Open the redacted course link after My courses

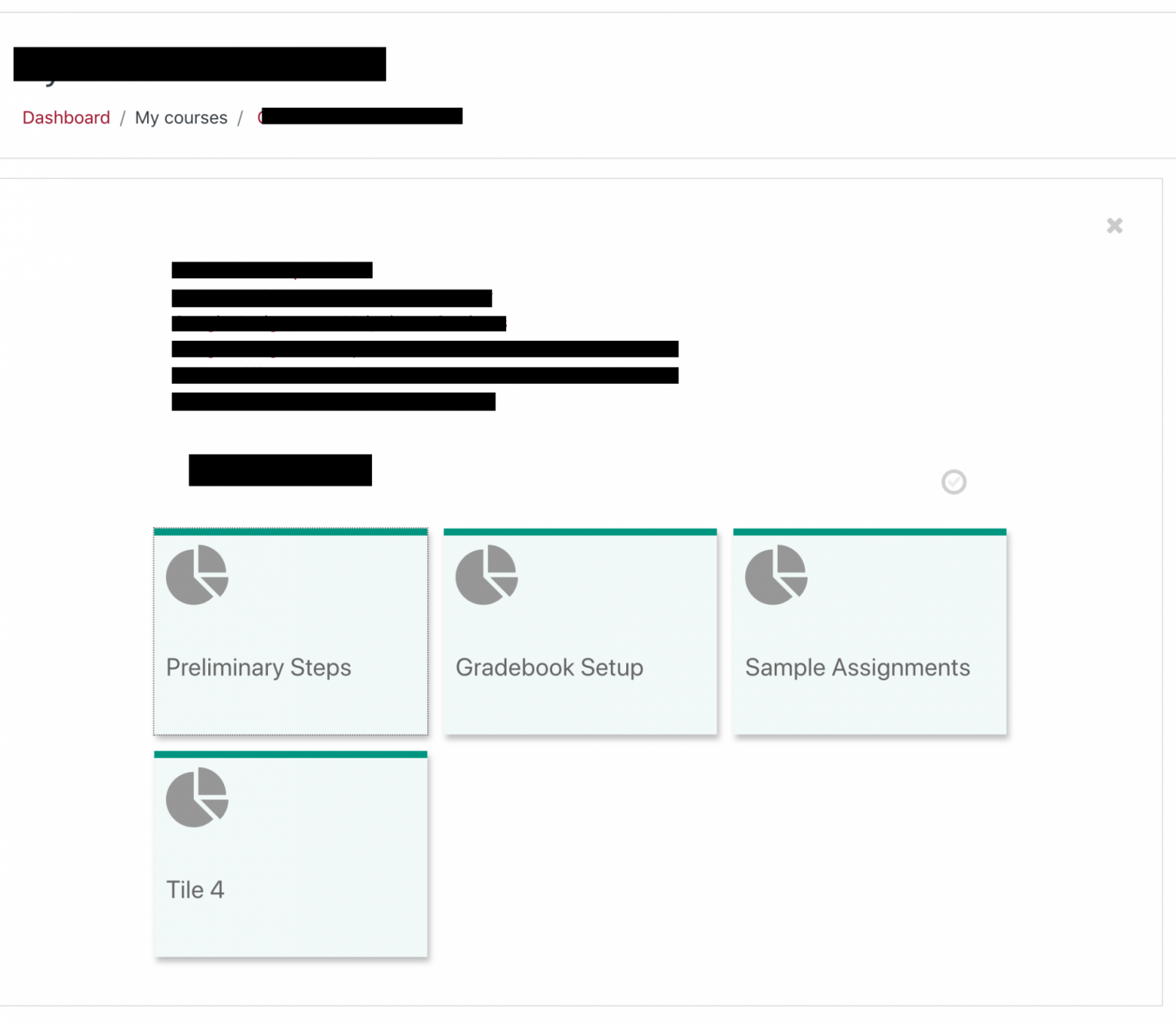pyautogui.click(x=360, y=116)
